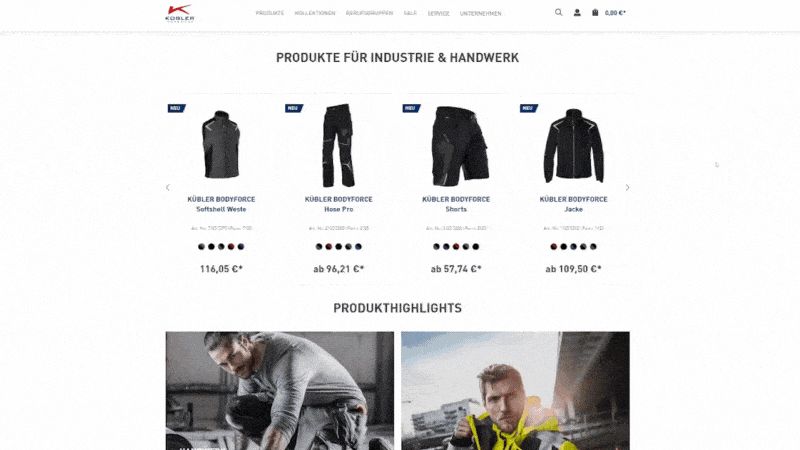Expand the Service navigation dropdown
Viewport: 800px width, 450px height.
(438, 14)
